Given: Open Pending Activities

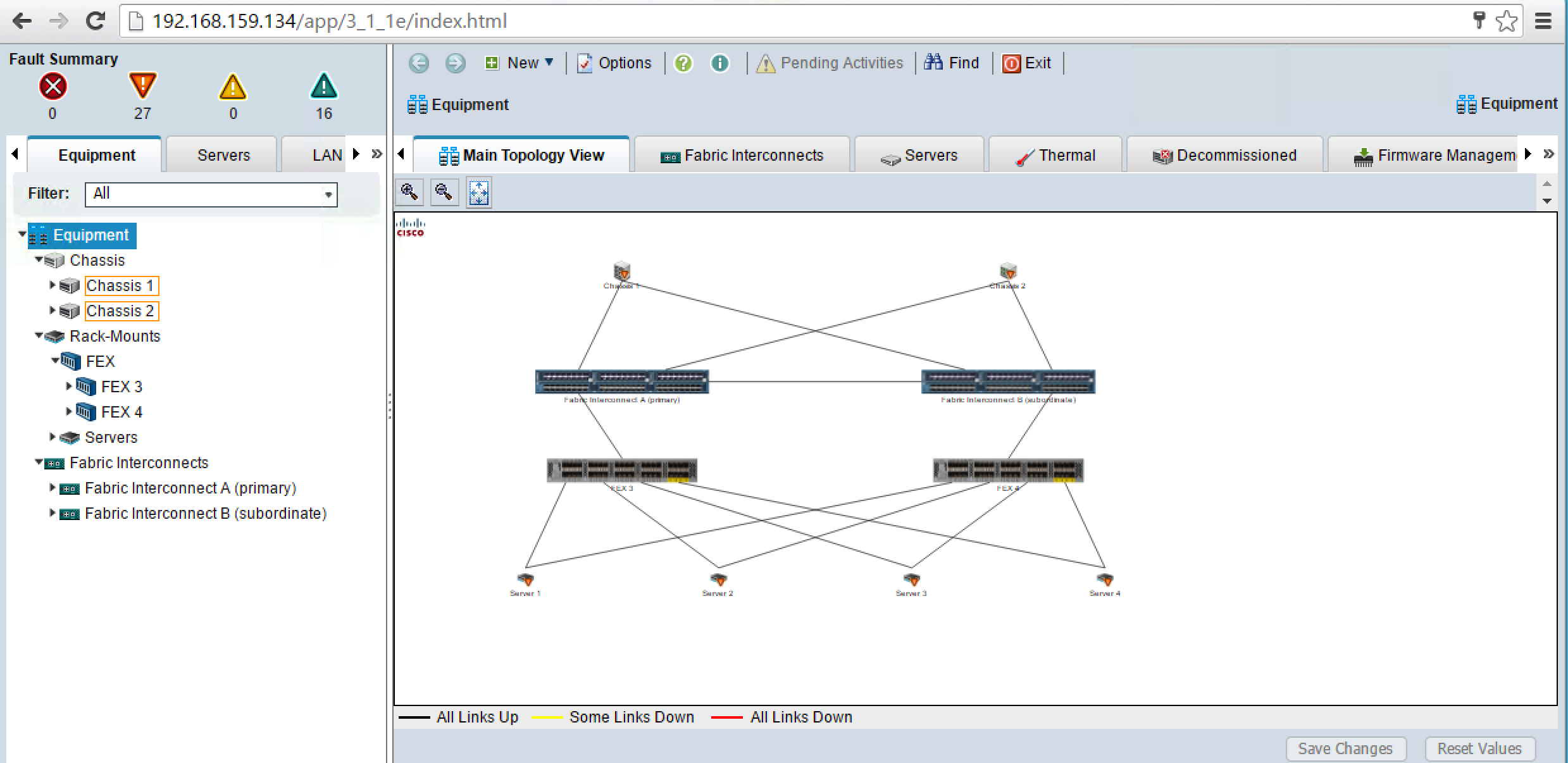Looking at the screenshot, I should pyautogui.click(x=830, y=63).
